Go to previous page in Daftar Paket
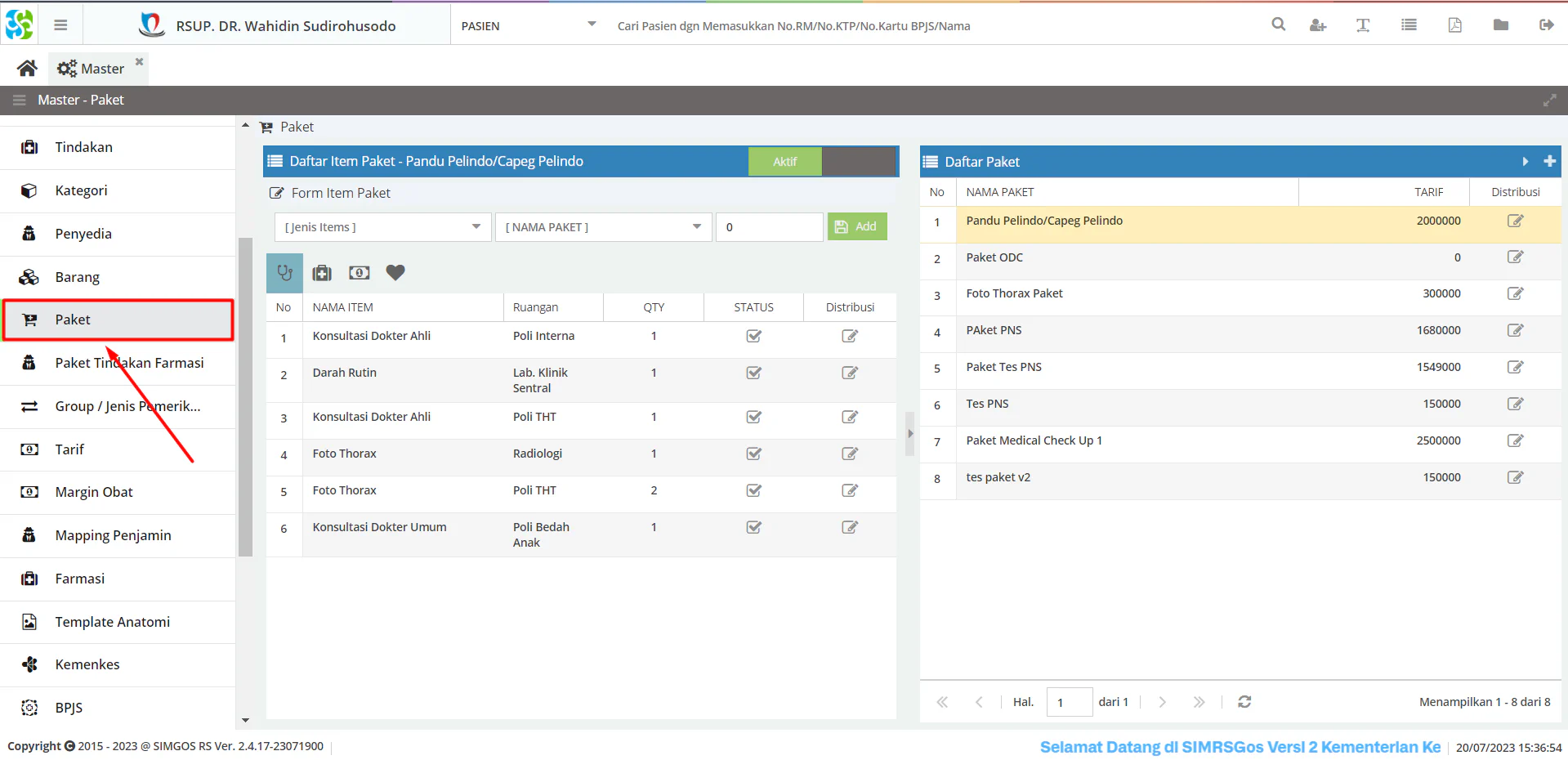 pos(979,702)
